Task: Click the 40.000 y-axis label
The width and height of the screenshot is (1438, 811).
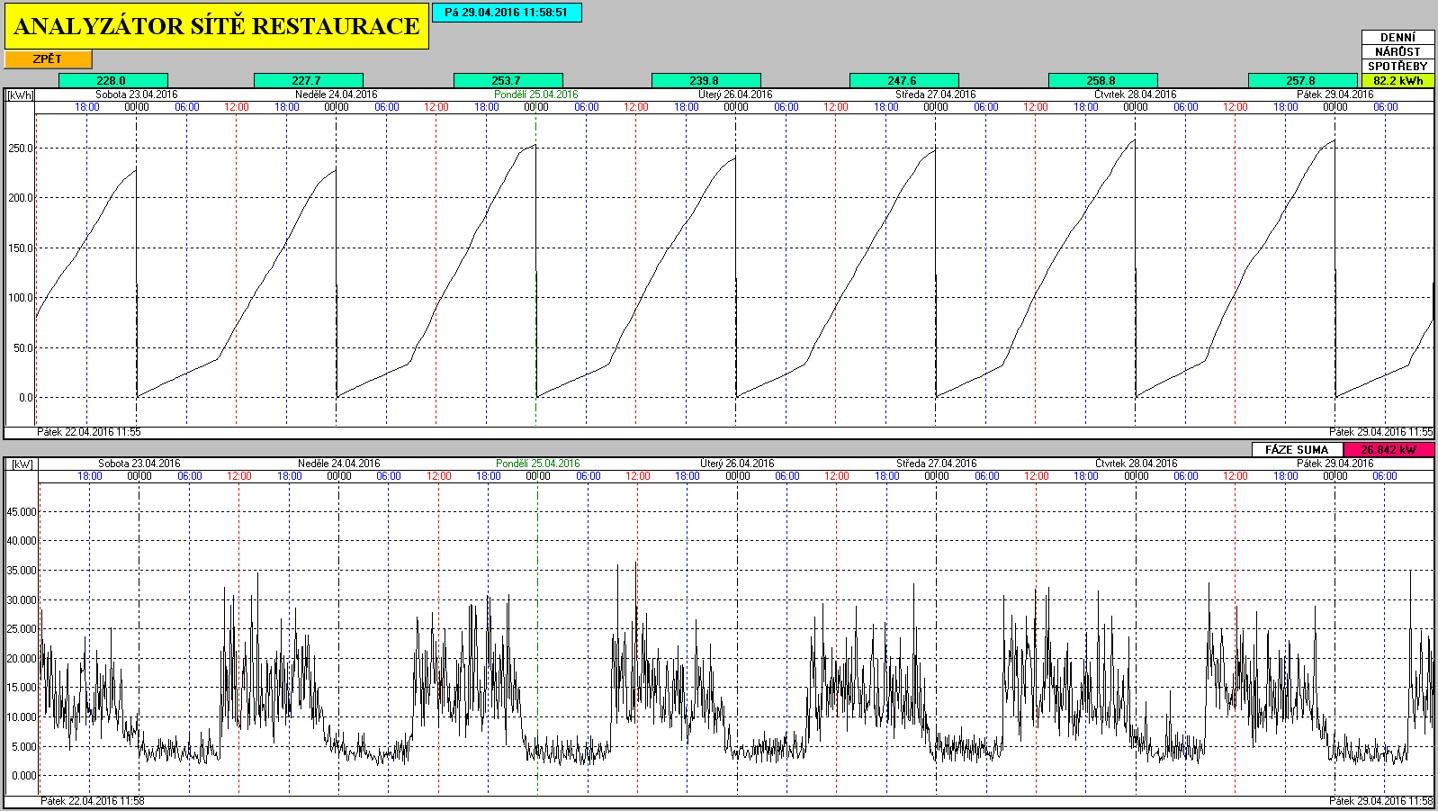Action: [21, 541]
